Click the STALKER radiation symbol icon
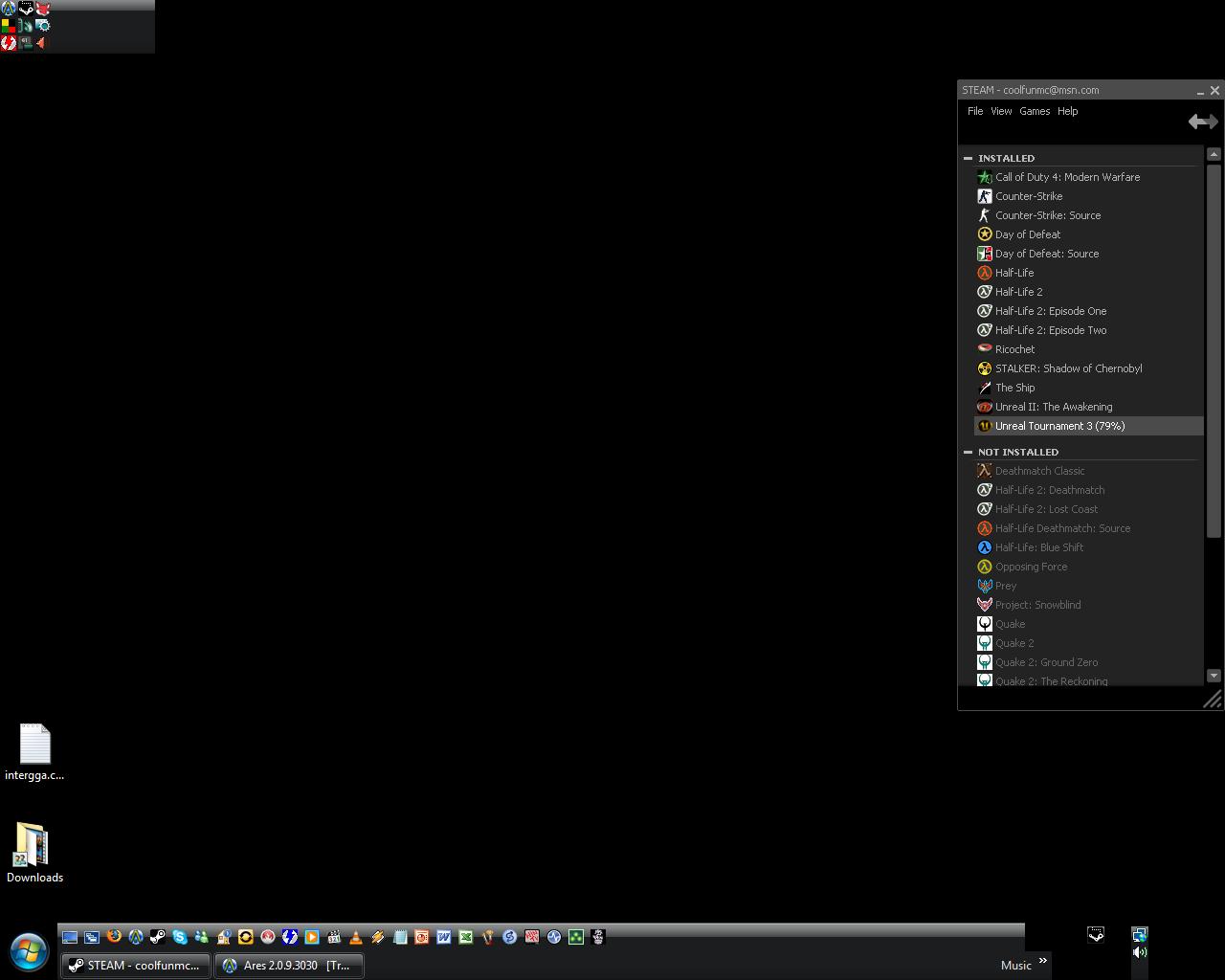Viewport: 1225px width, 980px height. (x=984, y=368)
